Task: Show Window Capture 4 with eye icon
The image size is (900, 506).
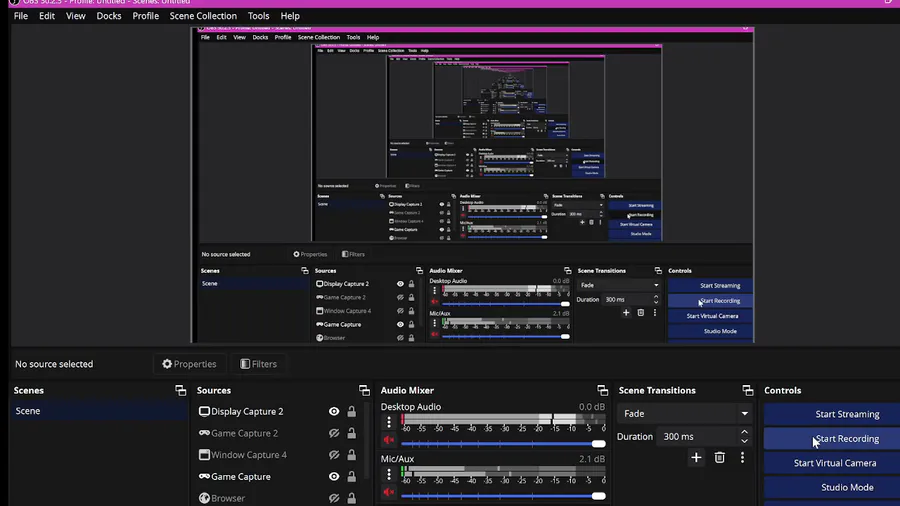Action: click(x=333, y=455)
